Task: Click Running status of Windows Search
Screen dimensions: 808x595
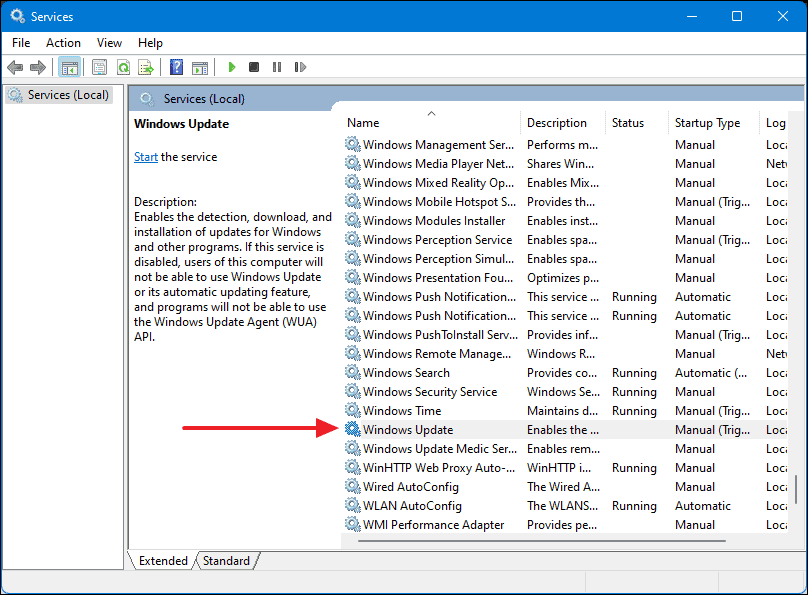Action: [x=634, y=373]
